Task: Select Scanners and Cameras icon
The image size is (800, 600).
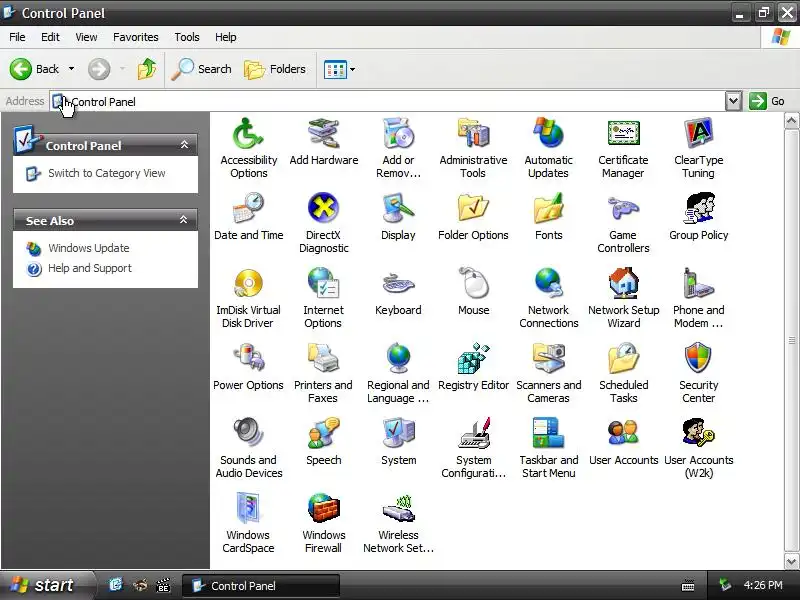Action: coord(548,358)
